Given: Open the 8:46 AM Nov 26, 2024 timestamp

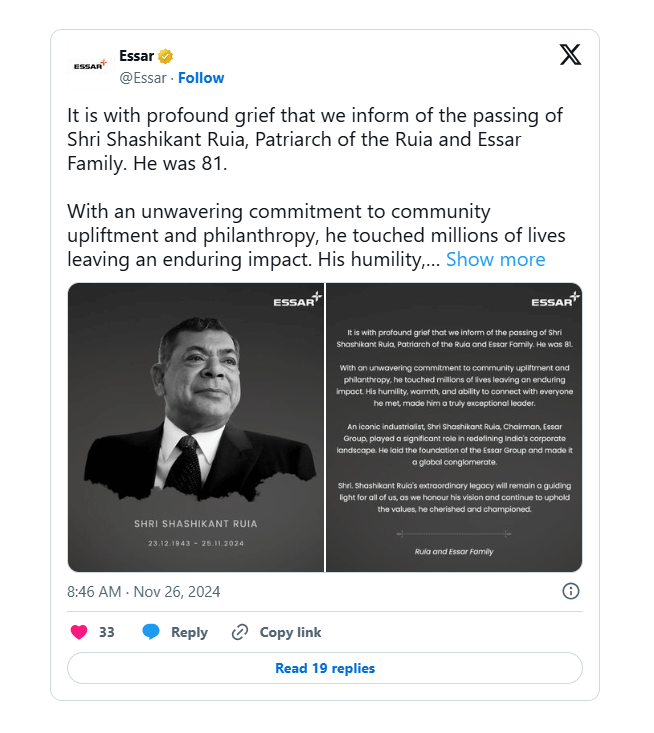Looking at the screenshot, I should (x=144, y=592).
